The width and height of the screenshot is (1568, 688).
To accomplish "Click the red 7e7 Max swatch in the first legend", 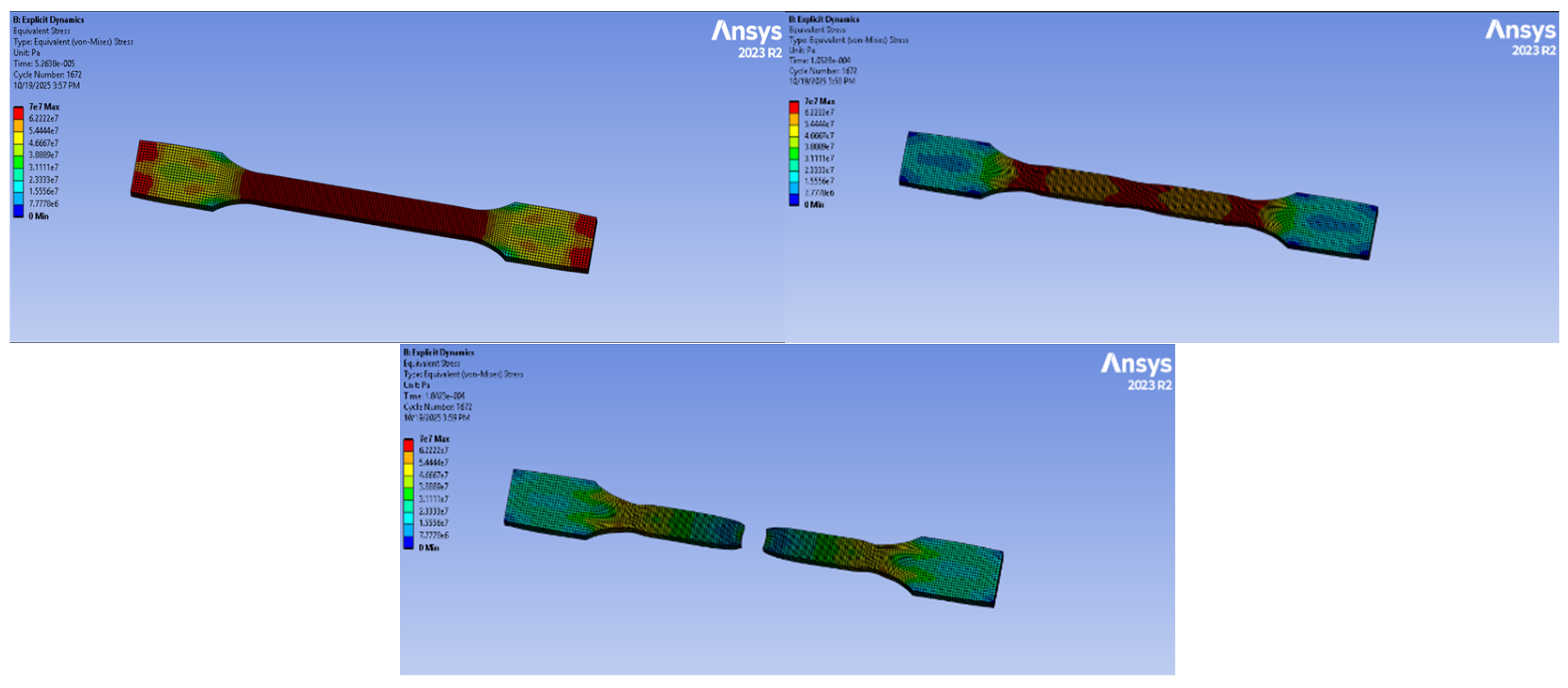I will pyautogui.click(x=18, y=113).
